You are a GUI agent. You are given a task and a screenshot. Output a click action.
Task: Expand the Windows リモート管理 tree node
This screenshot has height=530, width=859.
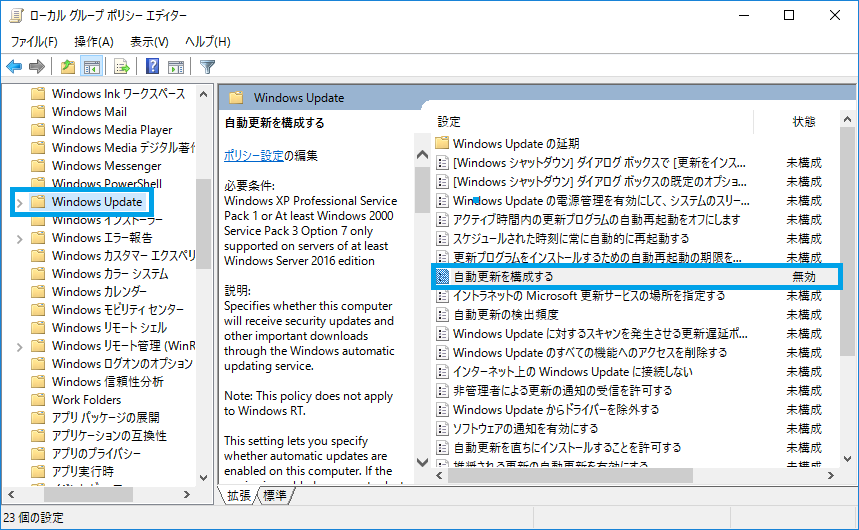tap(20, 347)
